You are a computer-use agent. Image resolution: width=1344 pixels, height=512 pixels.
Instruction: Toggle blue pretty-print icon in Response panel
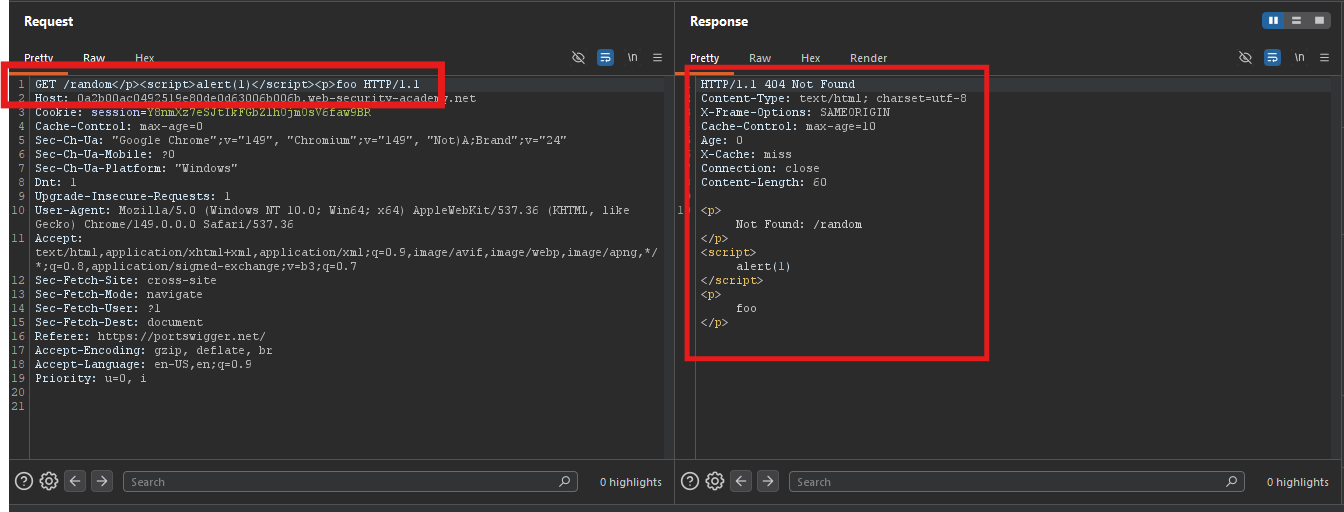tap(1272, 58)
